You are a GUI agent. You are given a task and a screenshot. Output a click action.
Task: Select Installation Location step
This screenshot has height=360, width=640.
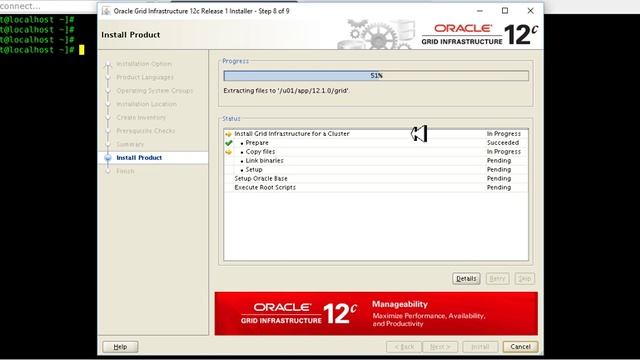coord(146,104)
